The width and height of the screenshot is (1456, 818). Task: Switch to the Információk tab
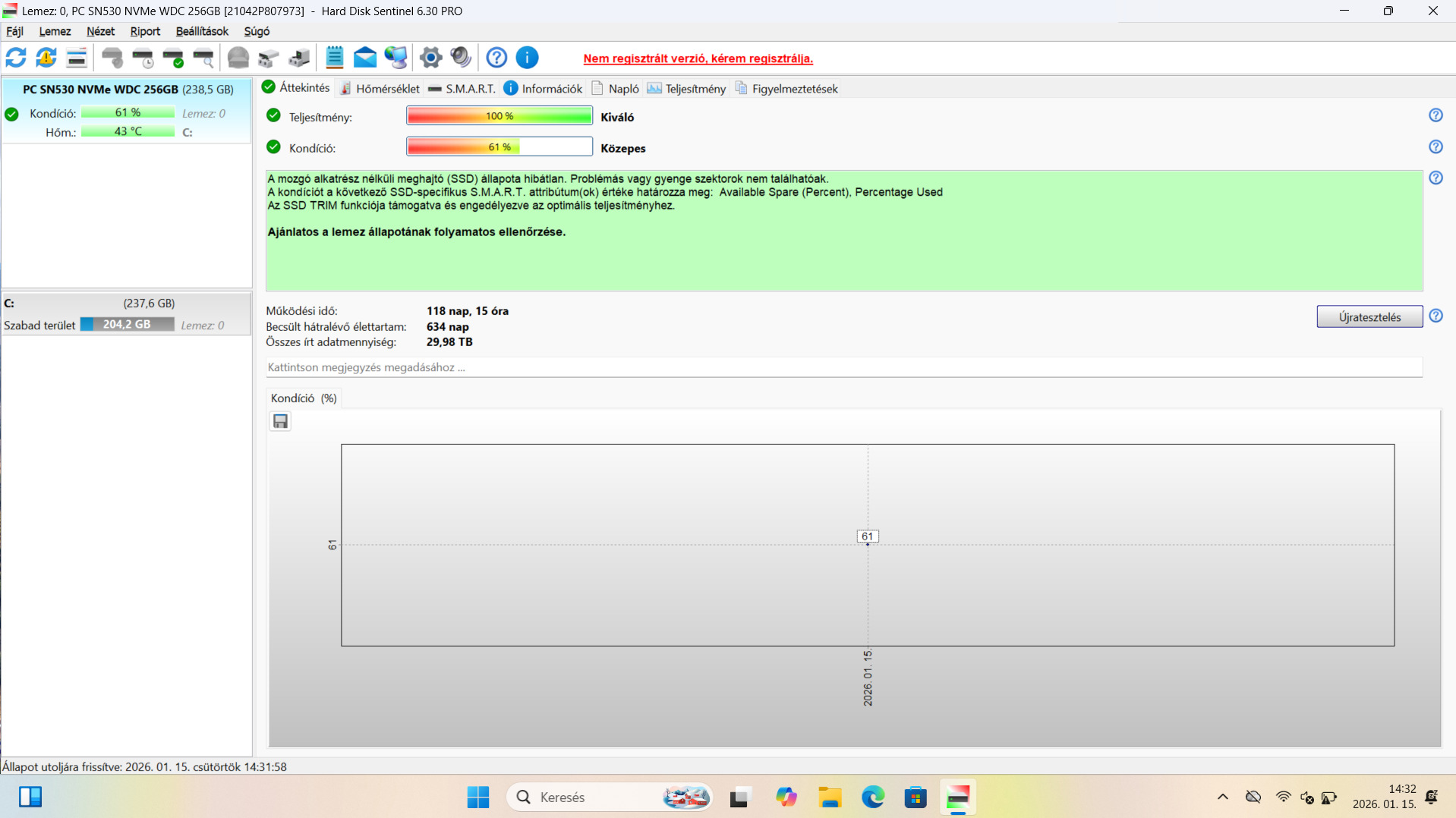[x=544, y=89]
